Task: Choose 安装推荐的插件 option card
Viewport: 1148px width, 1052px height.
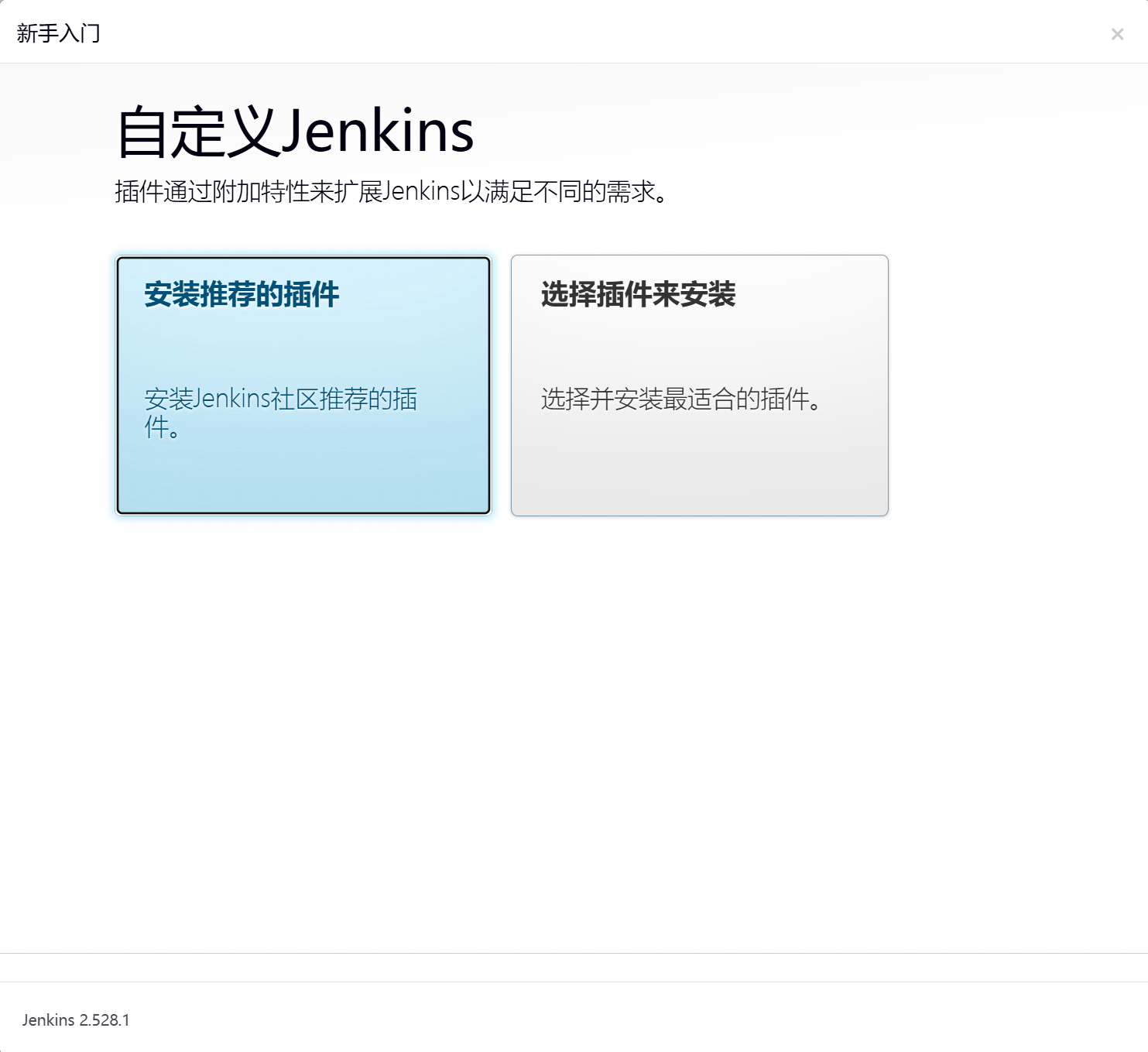Action: (x=303, y=386)
